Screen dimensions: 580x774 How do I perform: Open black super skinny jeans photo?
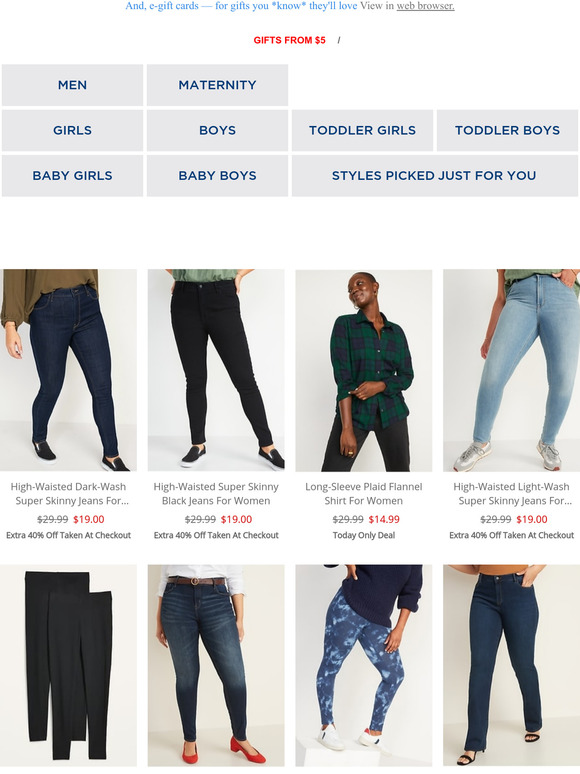click(216, 370)
